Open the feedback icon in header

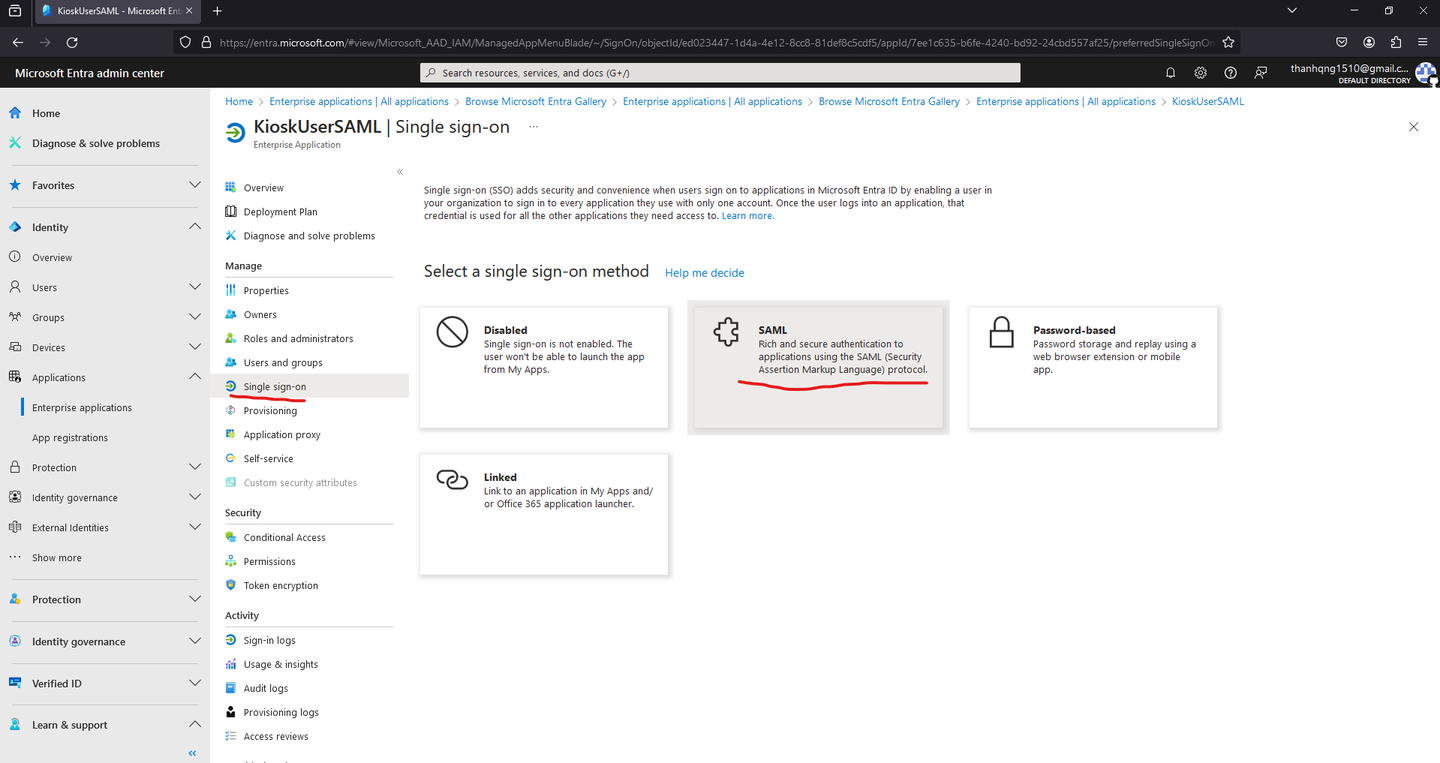click(x=1260, y=73)
